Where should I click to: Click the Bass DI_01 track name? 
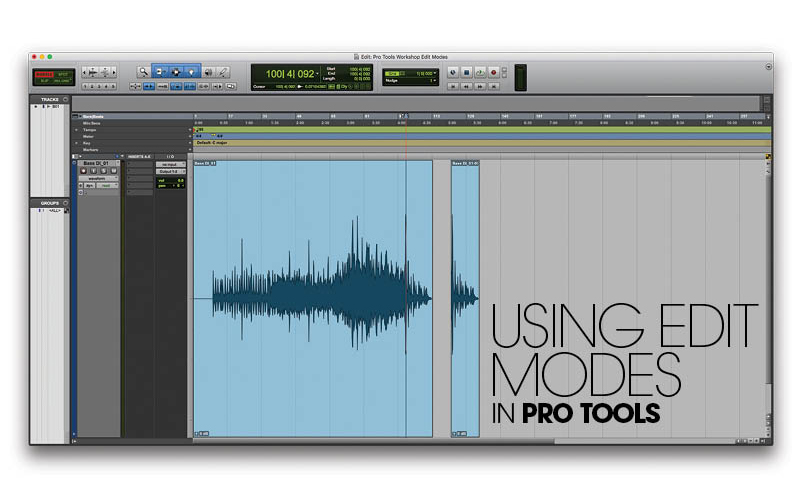point(96,163)
